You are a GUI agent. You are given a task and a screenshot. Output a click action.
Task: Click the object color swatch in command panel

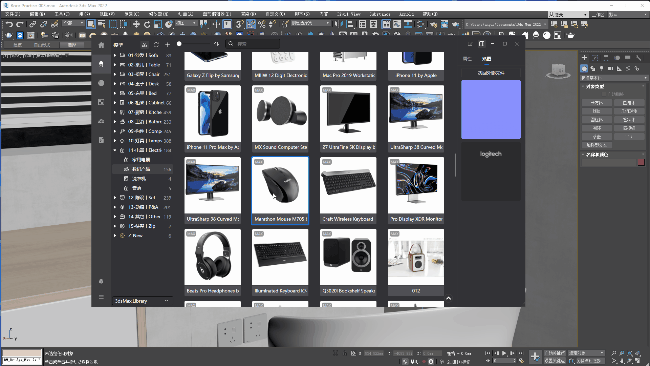641,162
